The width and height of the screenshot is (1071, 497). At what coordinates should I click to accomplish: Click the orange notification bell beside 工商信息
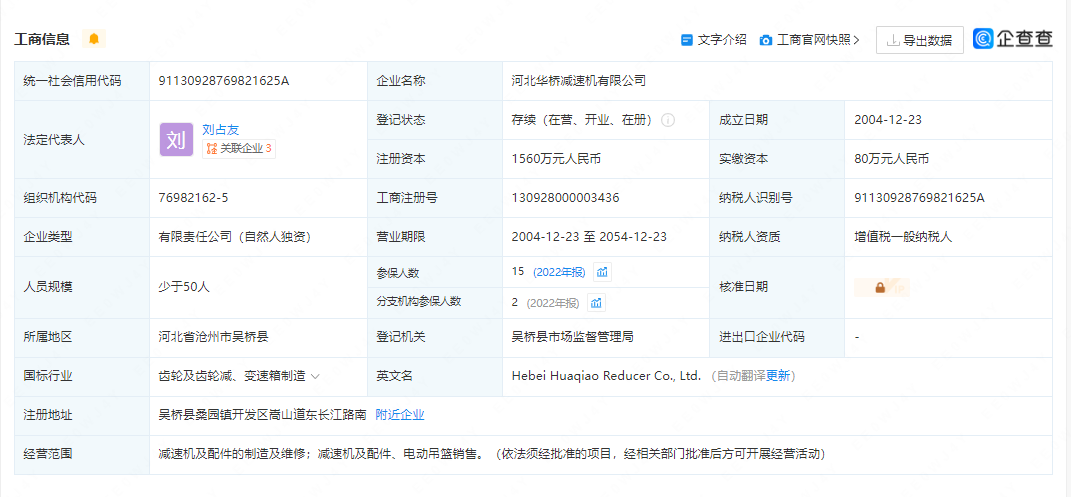point(94,39)
